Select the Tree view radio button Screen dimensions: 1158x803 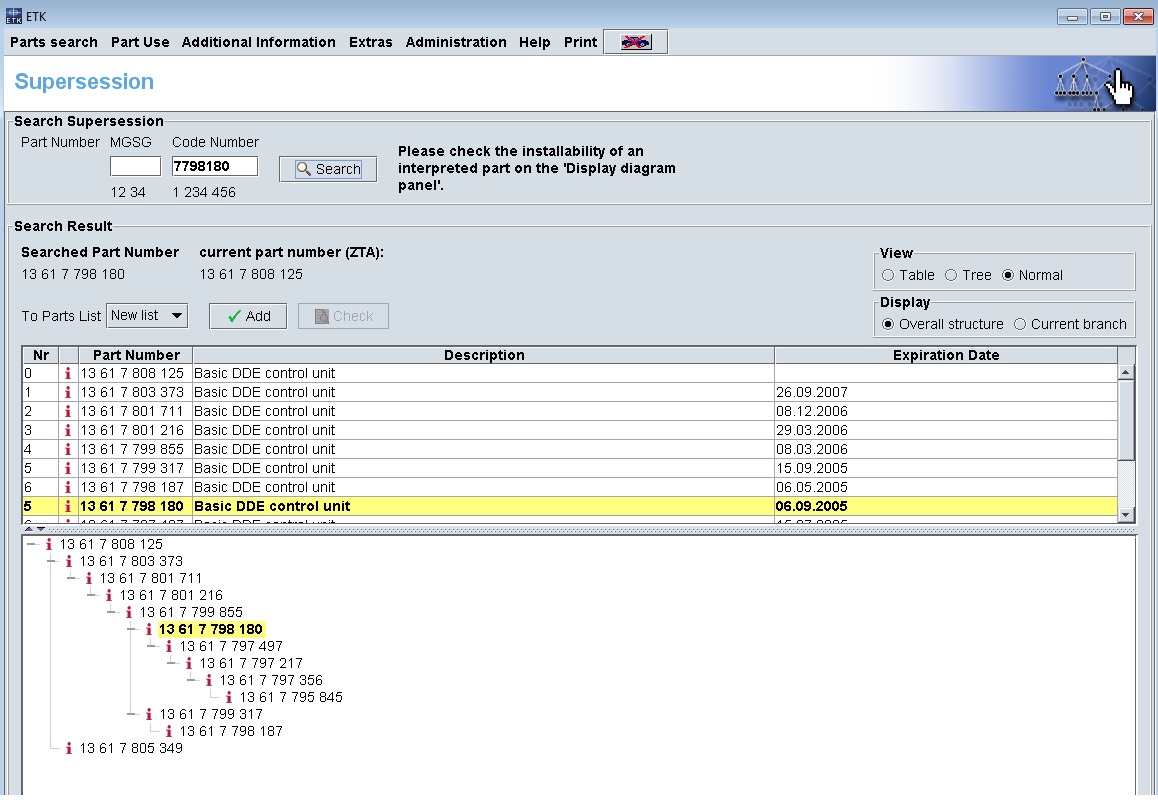click(x=951, y=275)
